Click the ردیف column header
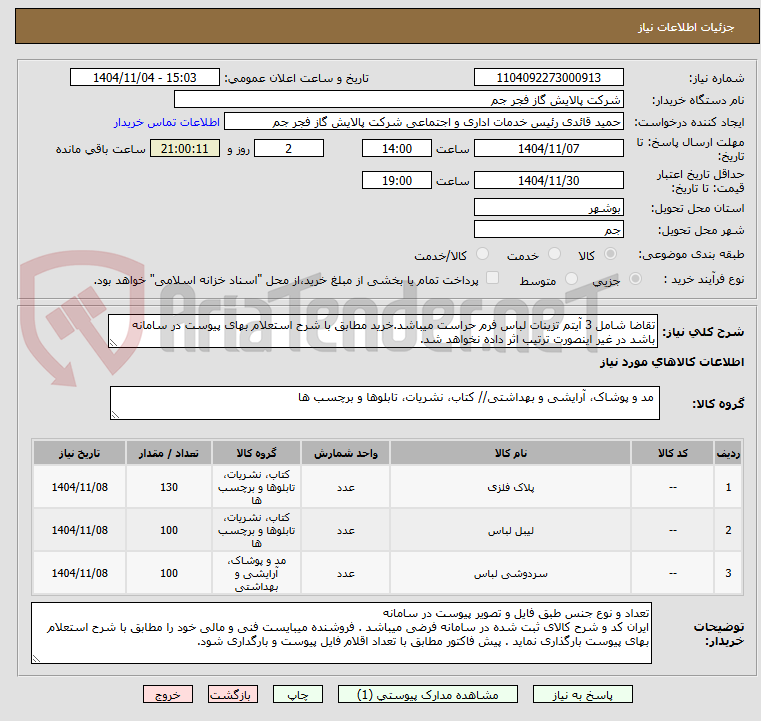Image resolution: width=761 pixels, height=721 pixels. coord(728,453)
